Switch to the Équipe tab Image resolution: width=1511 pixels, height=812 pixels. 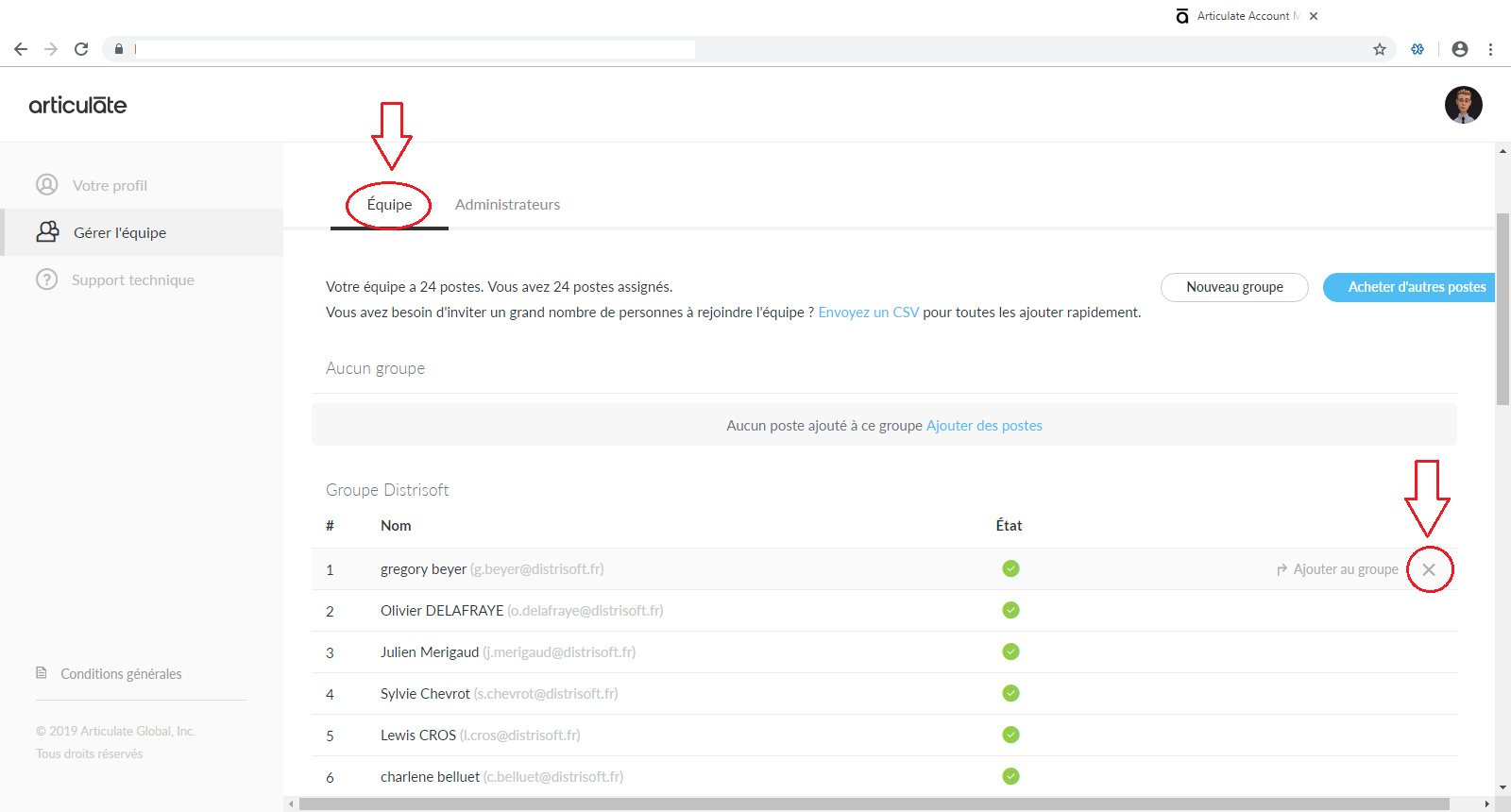tap(389, 204)
